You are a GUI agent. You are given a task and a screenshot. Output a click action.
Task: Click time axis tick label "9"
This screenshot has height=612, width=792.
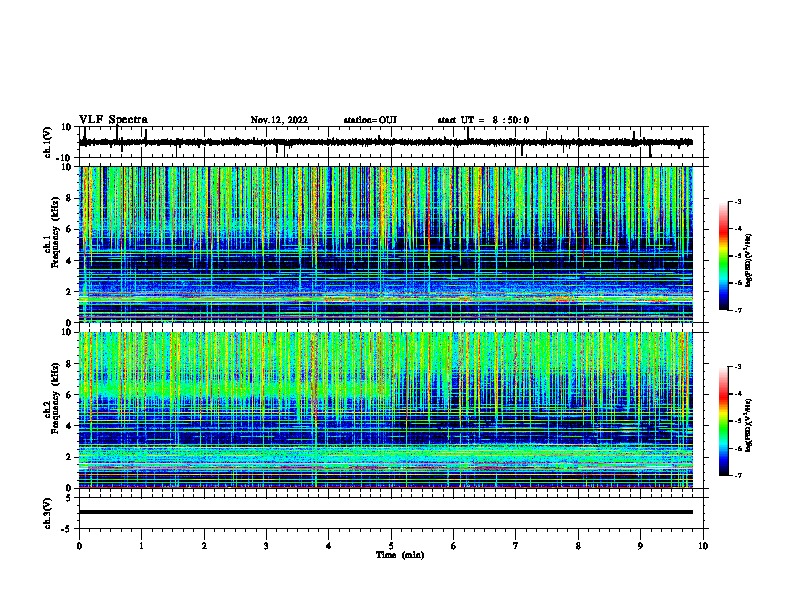pos(640,546)
